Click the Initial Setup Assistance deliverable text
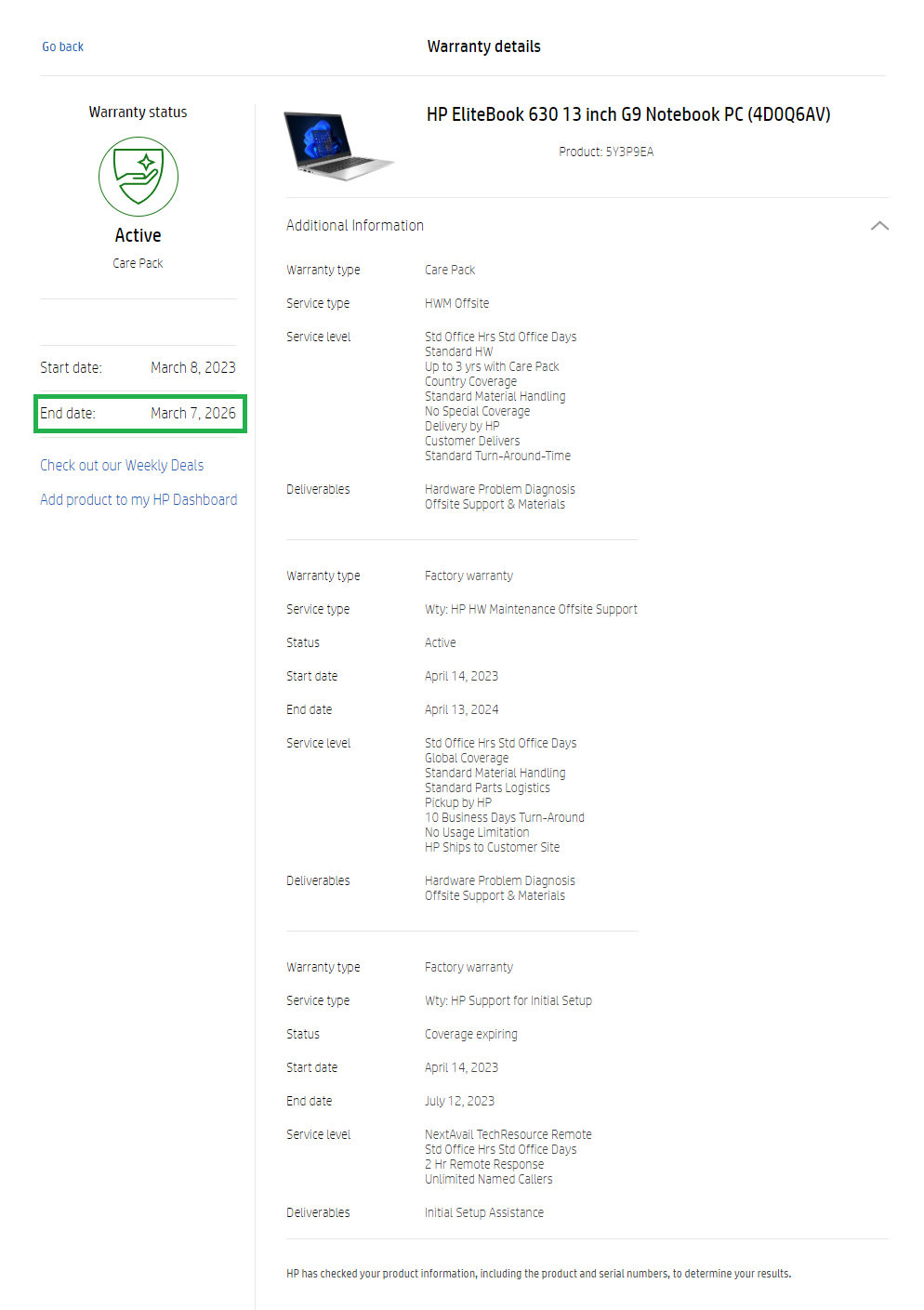This screenshot has width=924, height=1310. pyautogui.click(x=483, y=1213)
